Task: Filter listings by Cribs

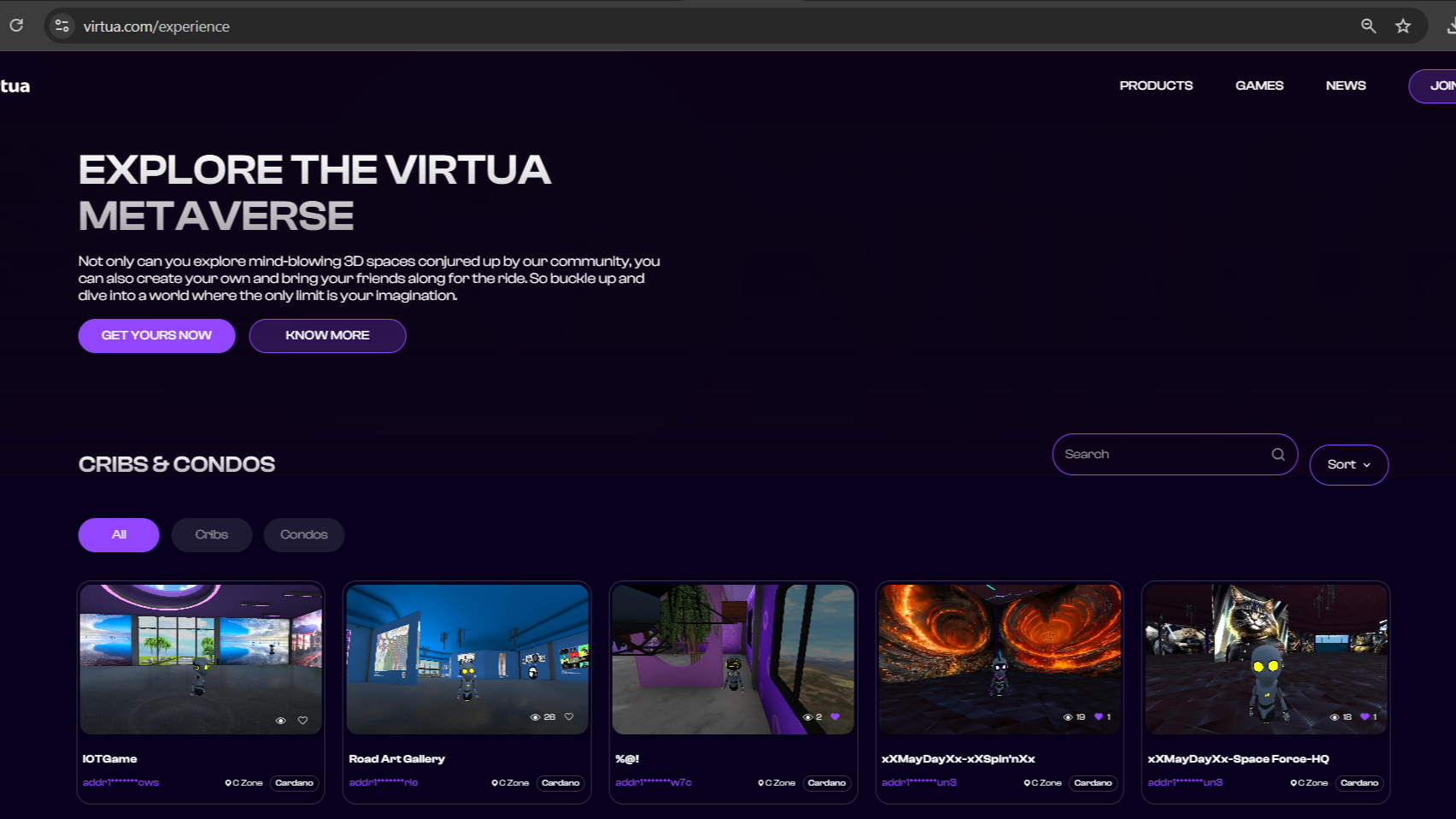Action: point(212,535)
